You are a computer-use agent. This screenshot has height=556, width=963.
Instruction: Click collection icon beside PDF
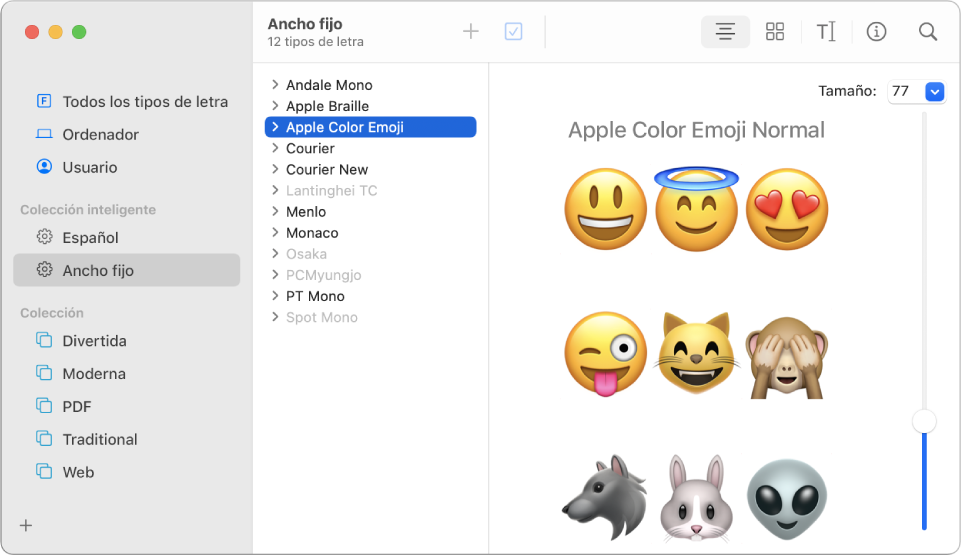click(44, 405)
